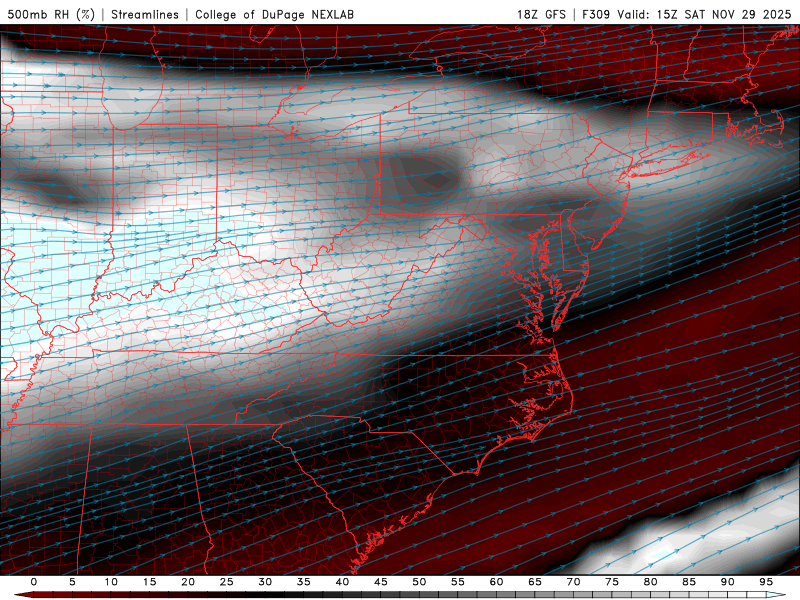The height and width of the screenshot is (600, 800).
Task: Click the "85" color bar label
Action: pyautogui.click(x=689, y=582)
